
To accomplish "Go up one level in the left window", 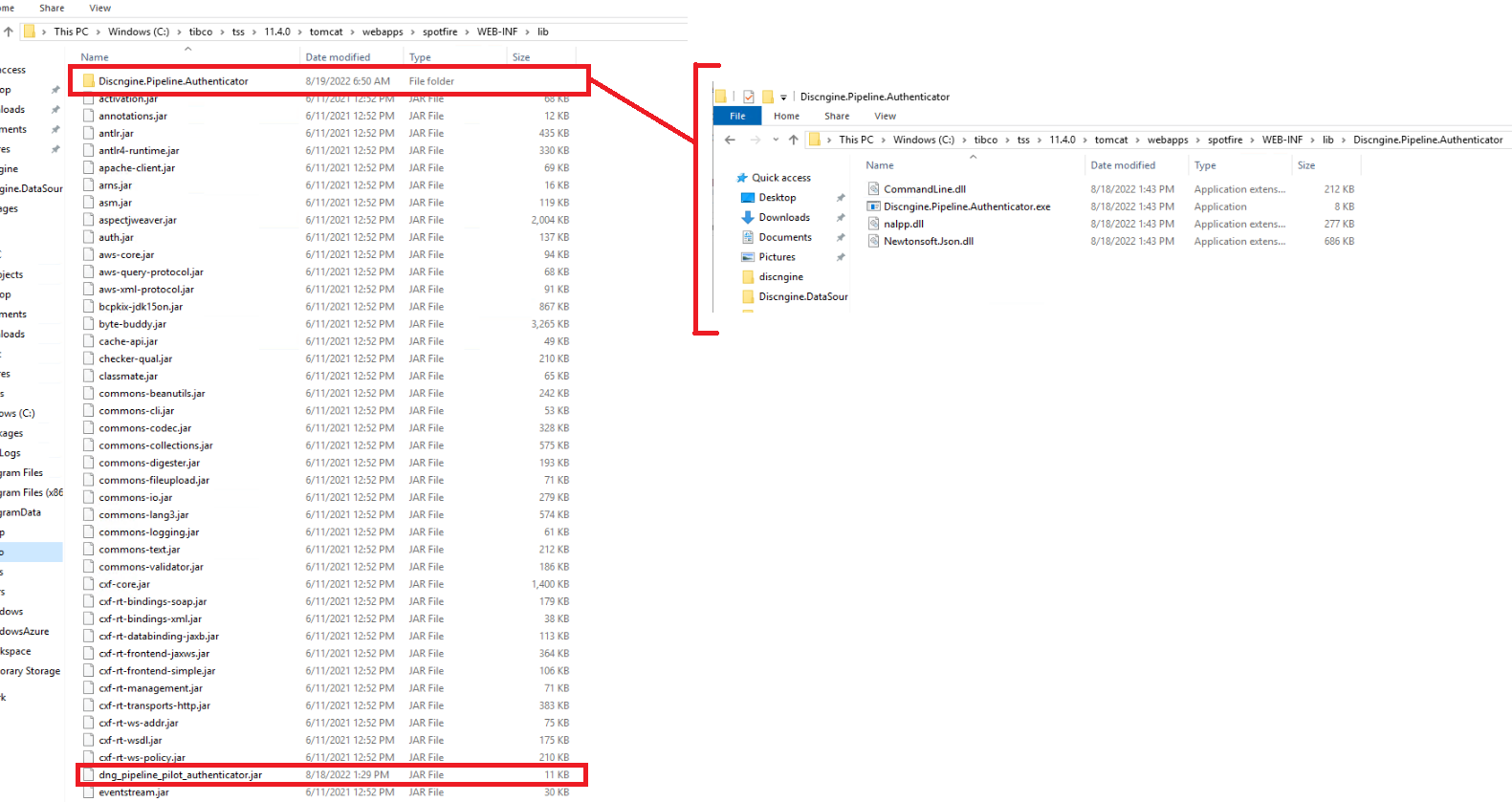I will 9,32.
